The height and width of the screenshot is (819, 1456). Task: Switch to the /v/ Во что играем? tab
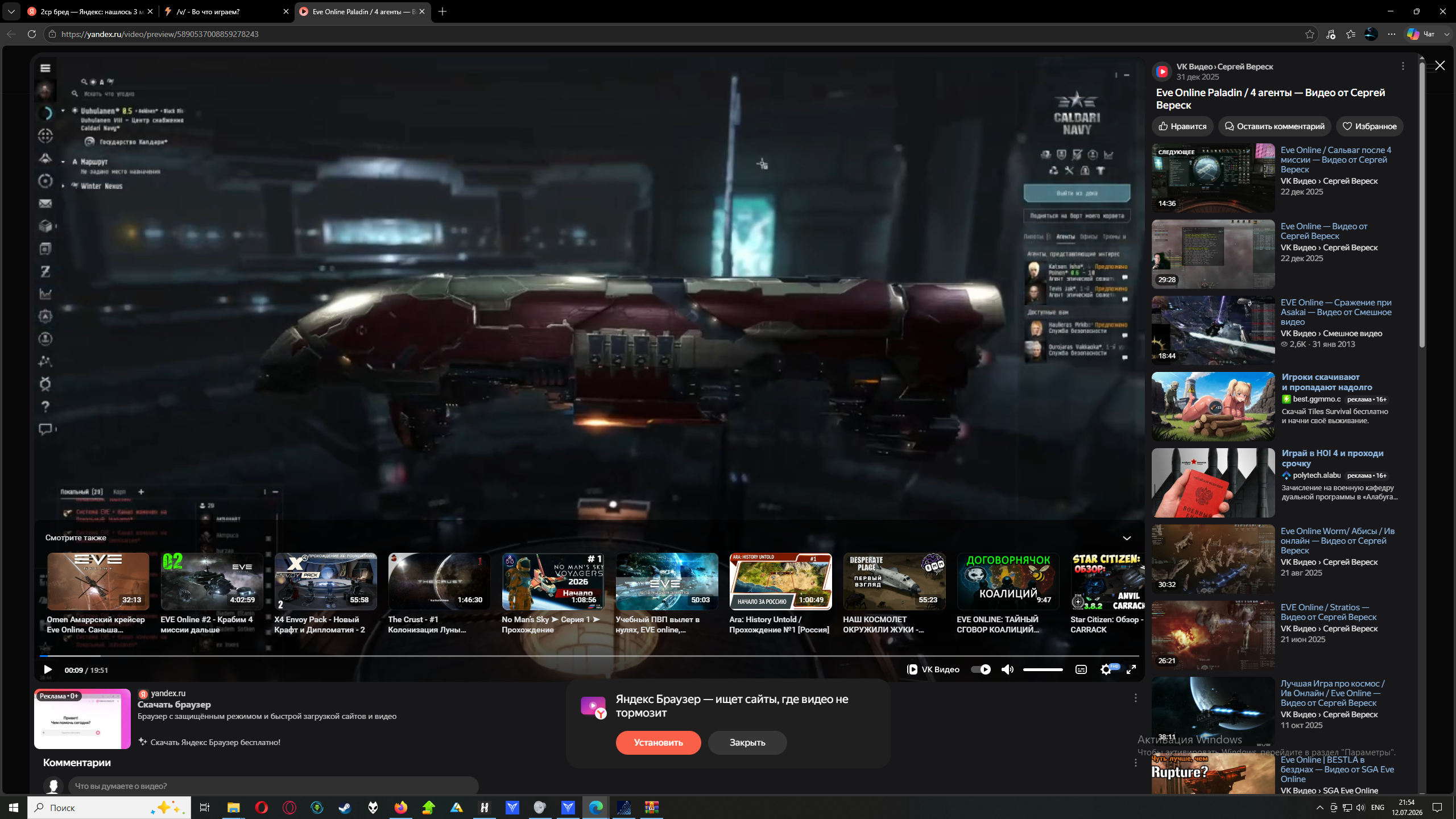click(x=225, y=11)
